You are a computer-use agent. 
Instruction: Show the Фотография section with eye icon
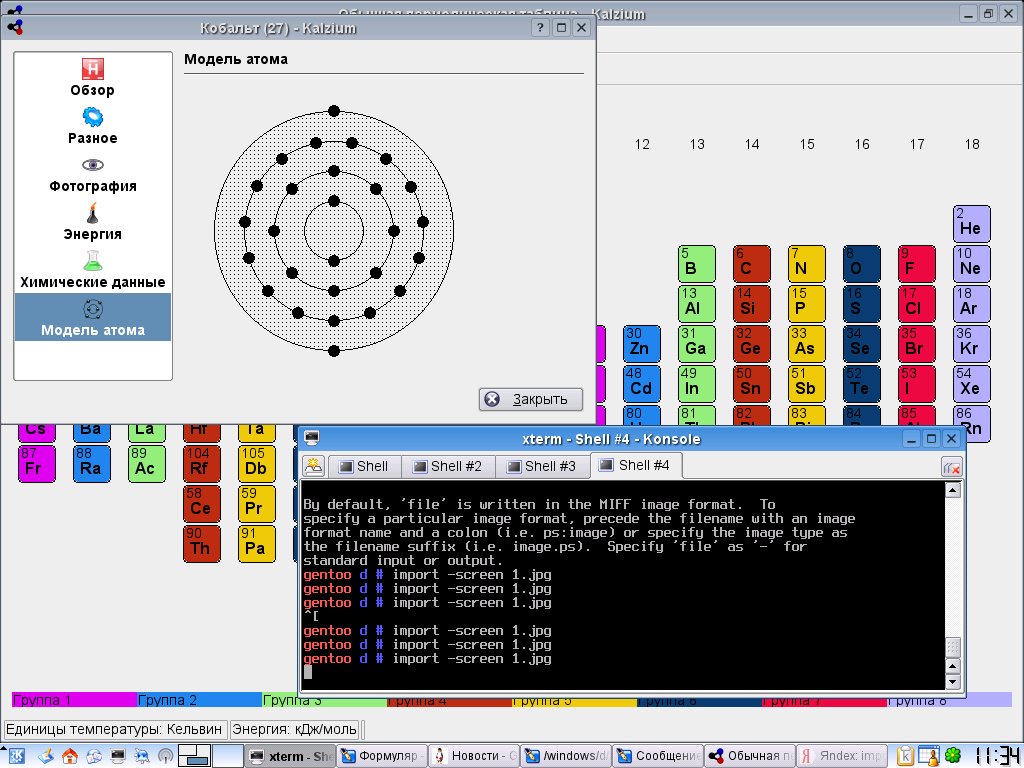[x=92, y=173]
